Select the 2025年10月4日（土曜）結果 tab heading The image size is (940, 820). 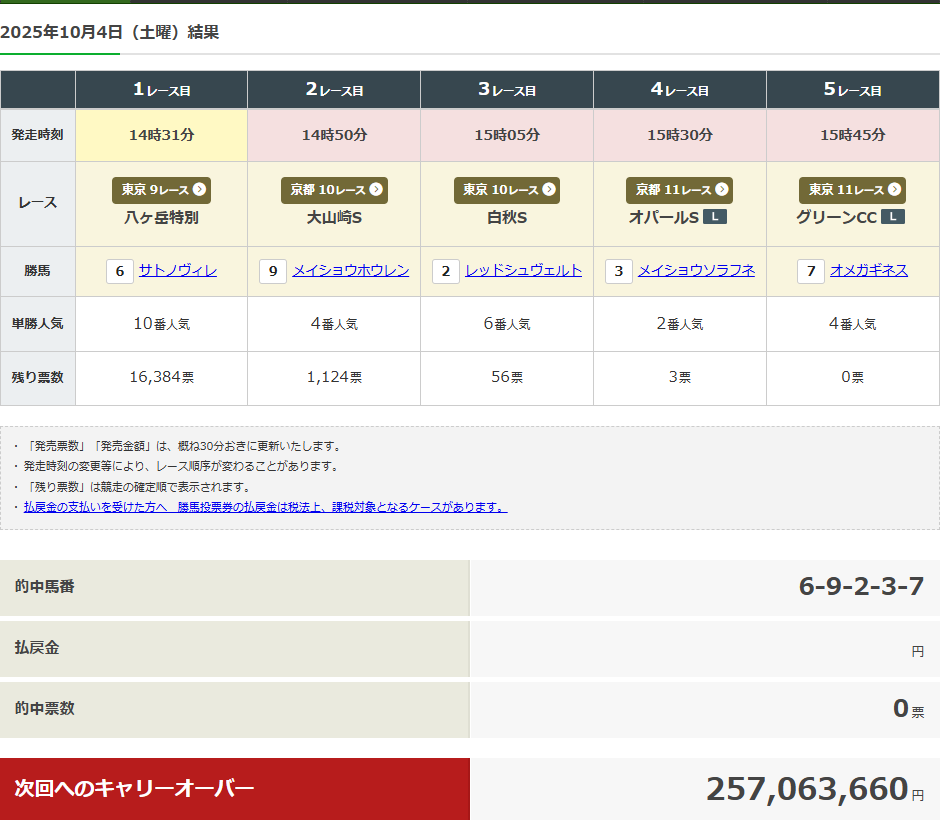click(x=110, y=32)
